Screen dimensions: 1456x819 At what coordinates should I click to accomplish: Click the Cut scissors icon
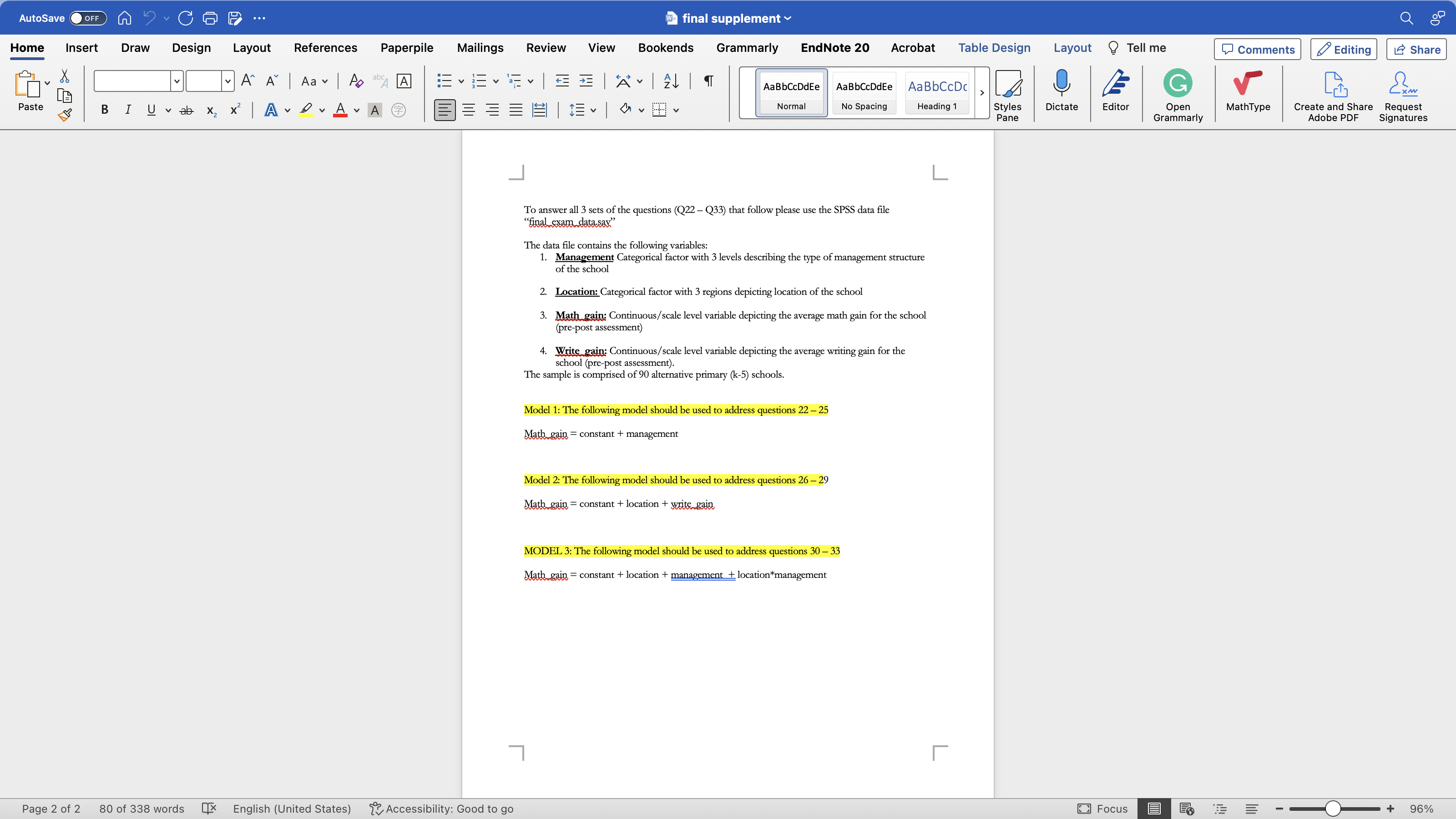click(x=65, y=76)
